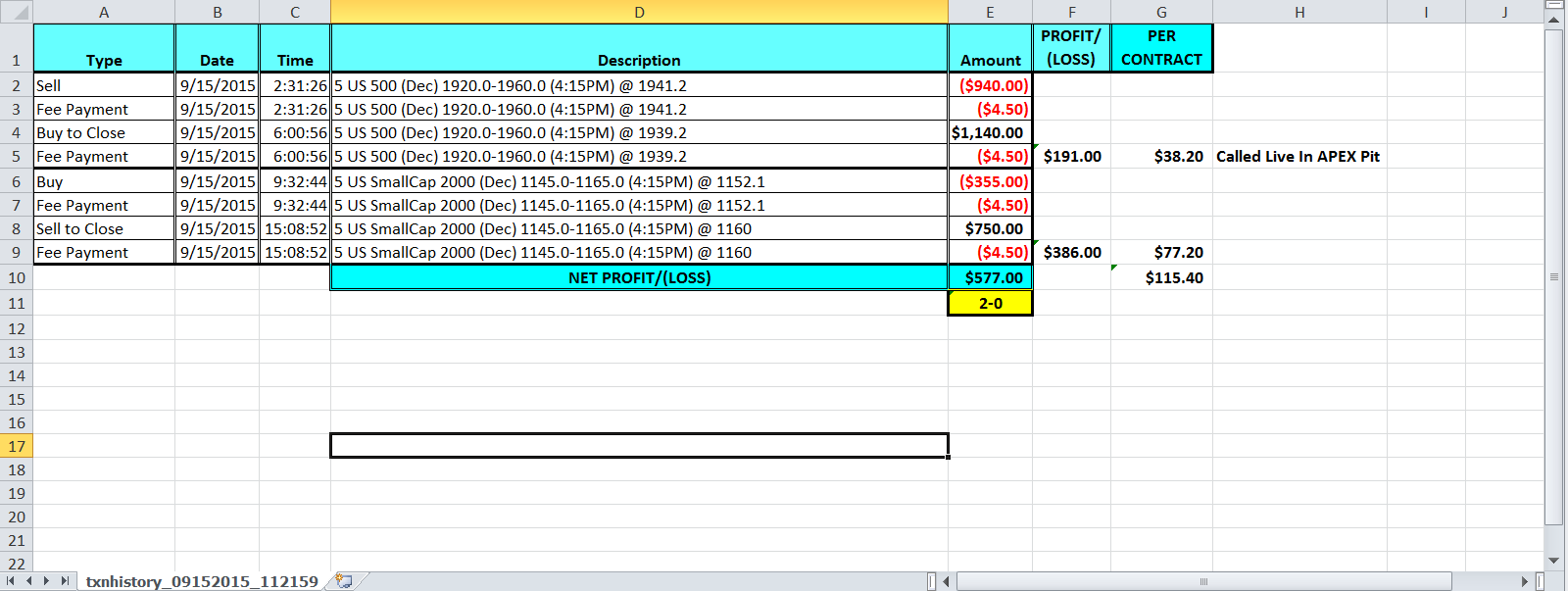The image size is (1568, 591).
Task: Select column G header
Action: pos(1161,12)
